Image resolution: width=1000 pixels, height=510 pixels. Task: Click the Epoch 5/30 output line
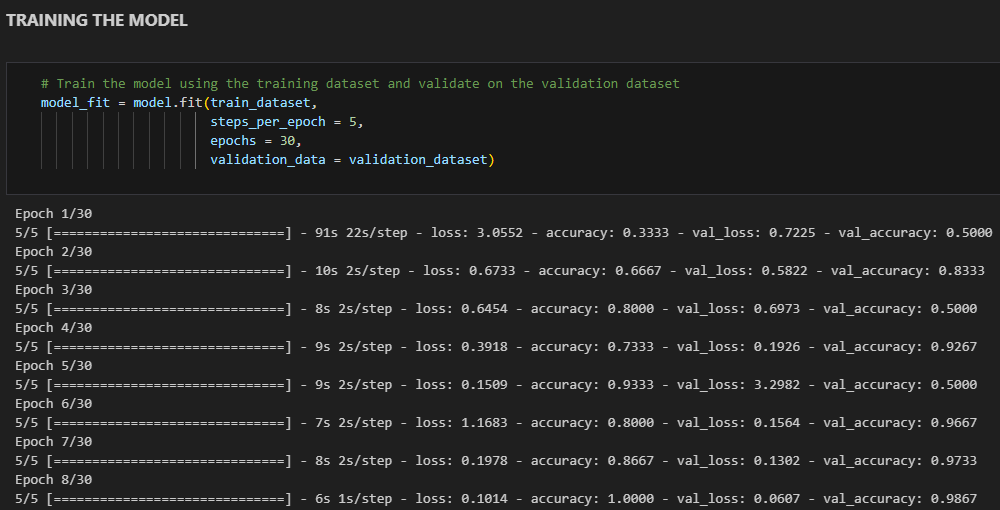54,366
